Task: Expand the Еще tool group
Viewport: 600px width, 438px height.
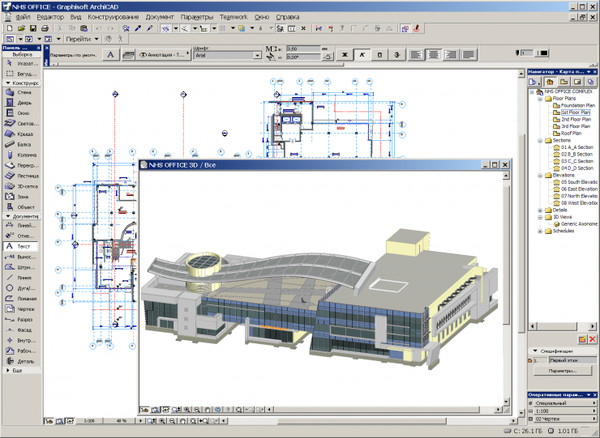Action: 8,370
